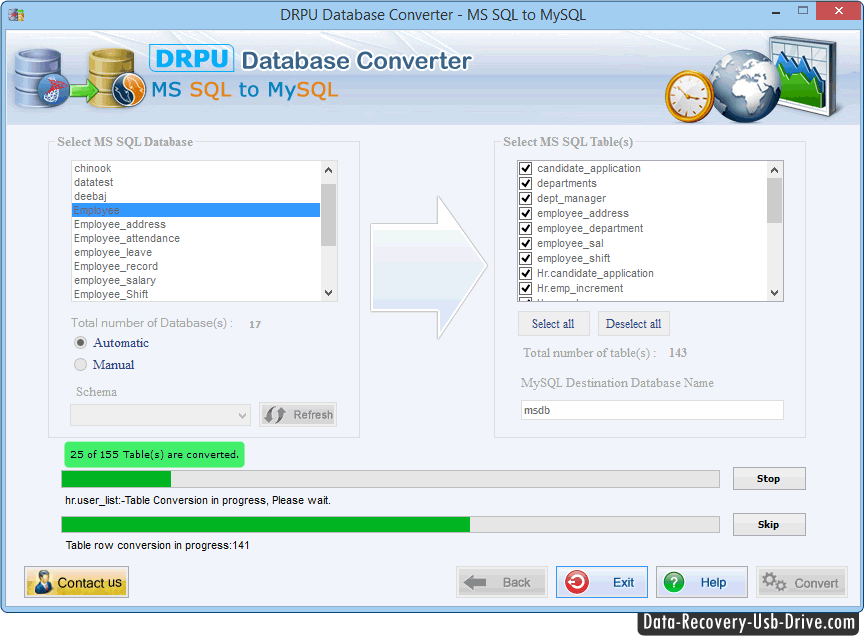The image size is (864, 636).
Task: Click the Deselect all button
Action: (x=634, y=324)
